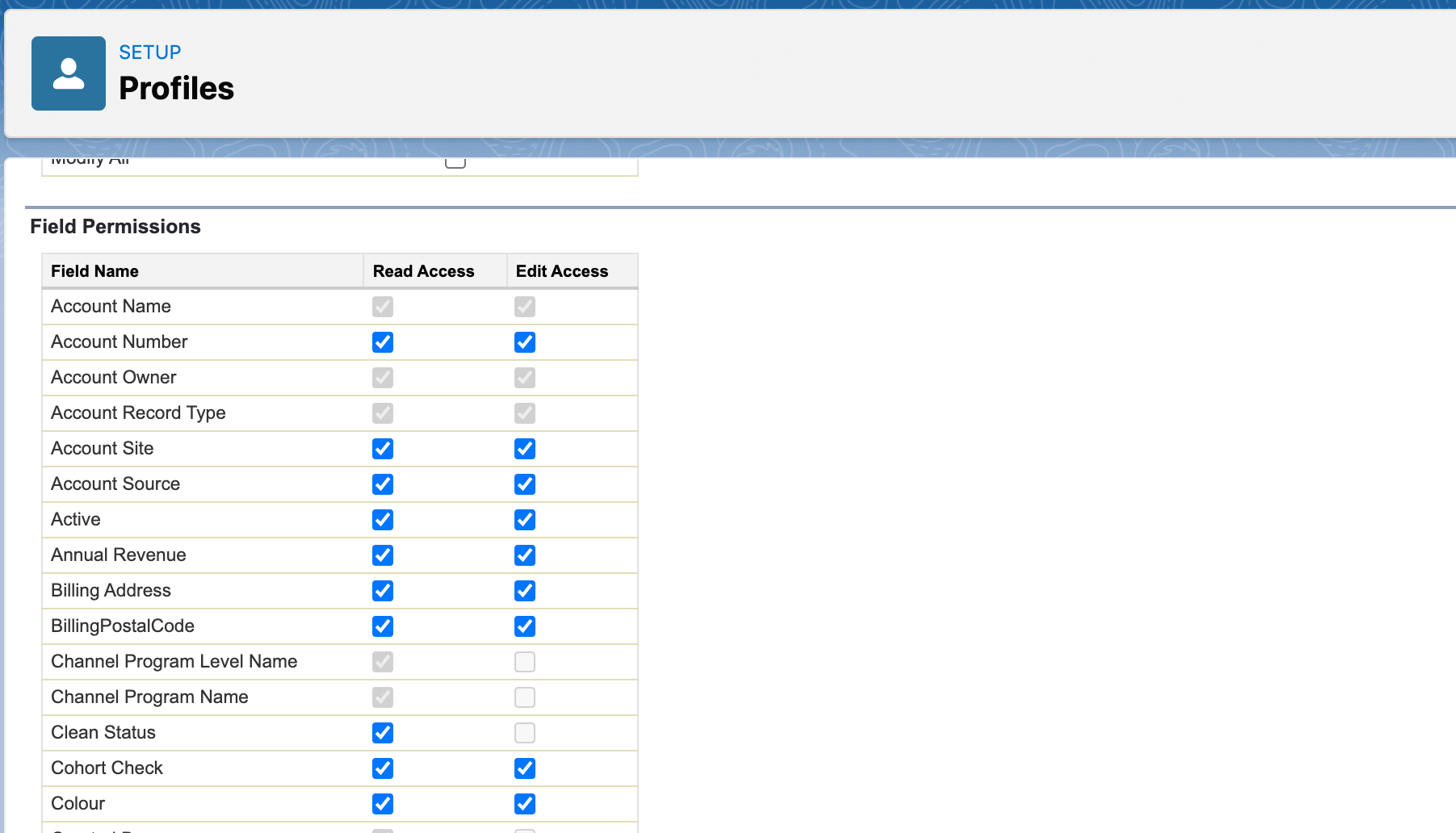
Task: Click the Profiles user avatar icon
Action: 68,73
